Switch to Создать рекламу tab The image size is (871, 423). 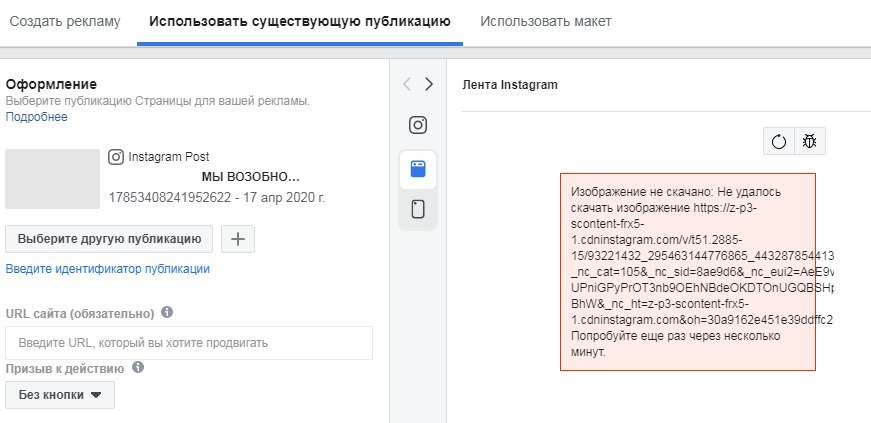coord(64,21)
